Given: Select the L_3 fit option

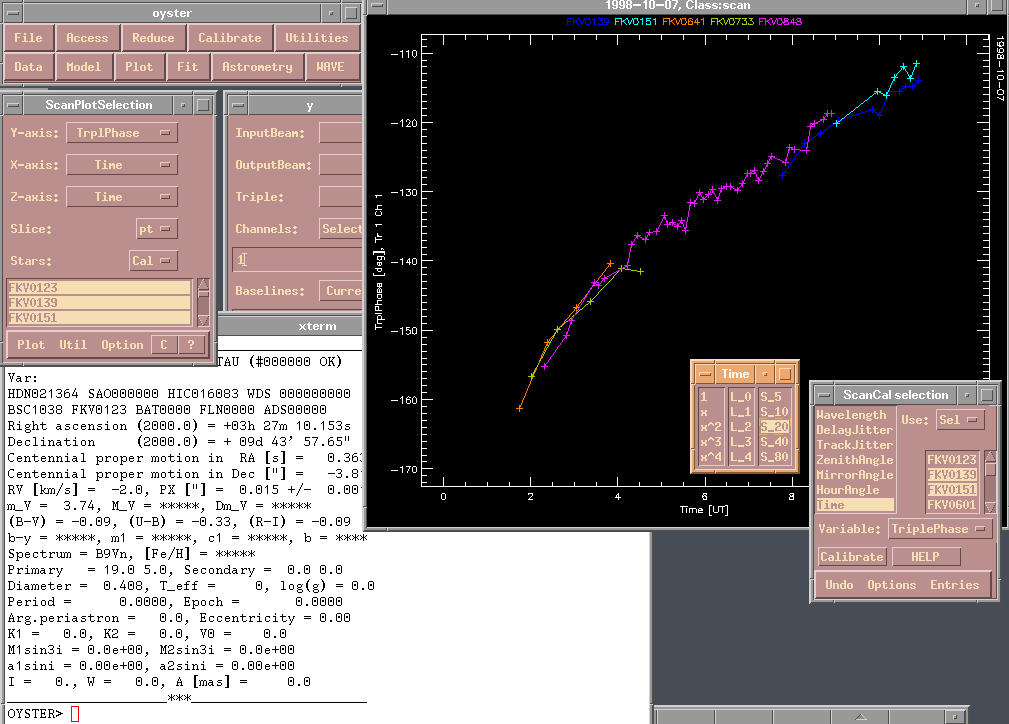Looking at the screenshot, I should [740, 442].
